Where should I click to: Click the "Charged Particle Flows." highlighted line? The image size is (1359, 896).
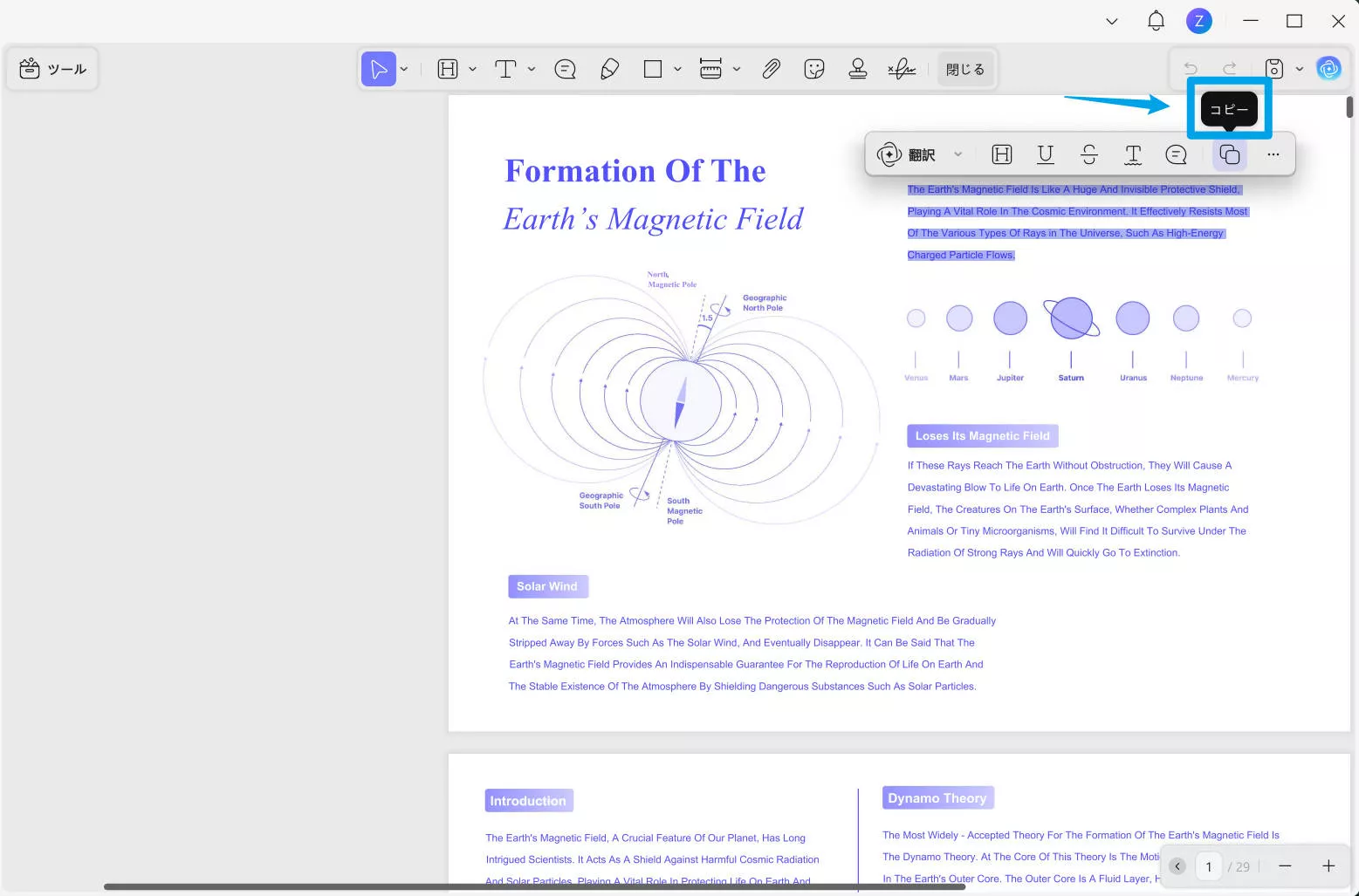pos(961,255)
